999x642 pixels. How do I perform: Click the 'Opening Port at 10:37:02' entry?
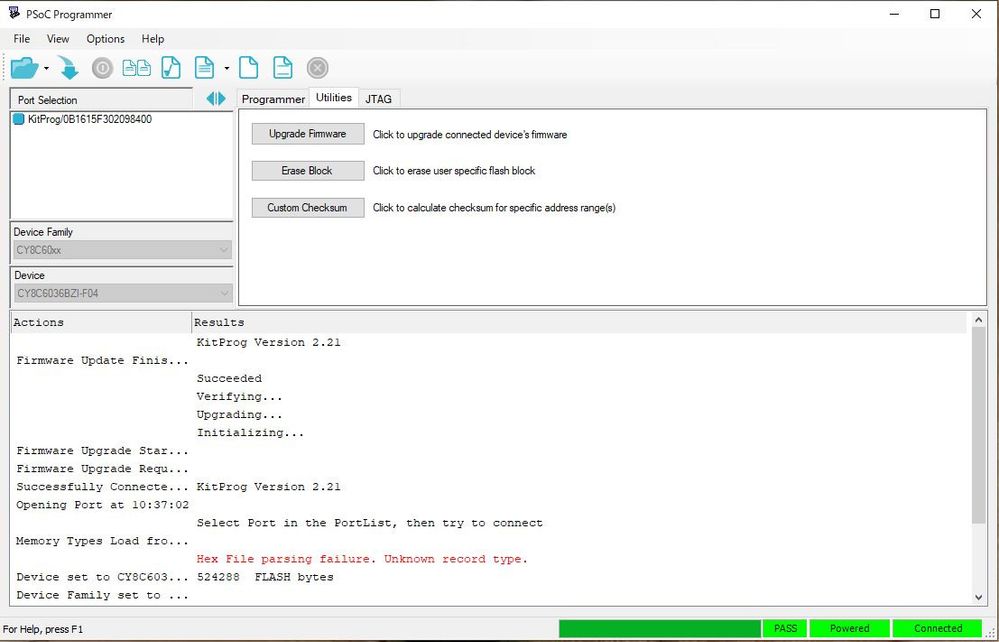point(103,505)
